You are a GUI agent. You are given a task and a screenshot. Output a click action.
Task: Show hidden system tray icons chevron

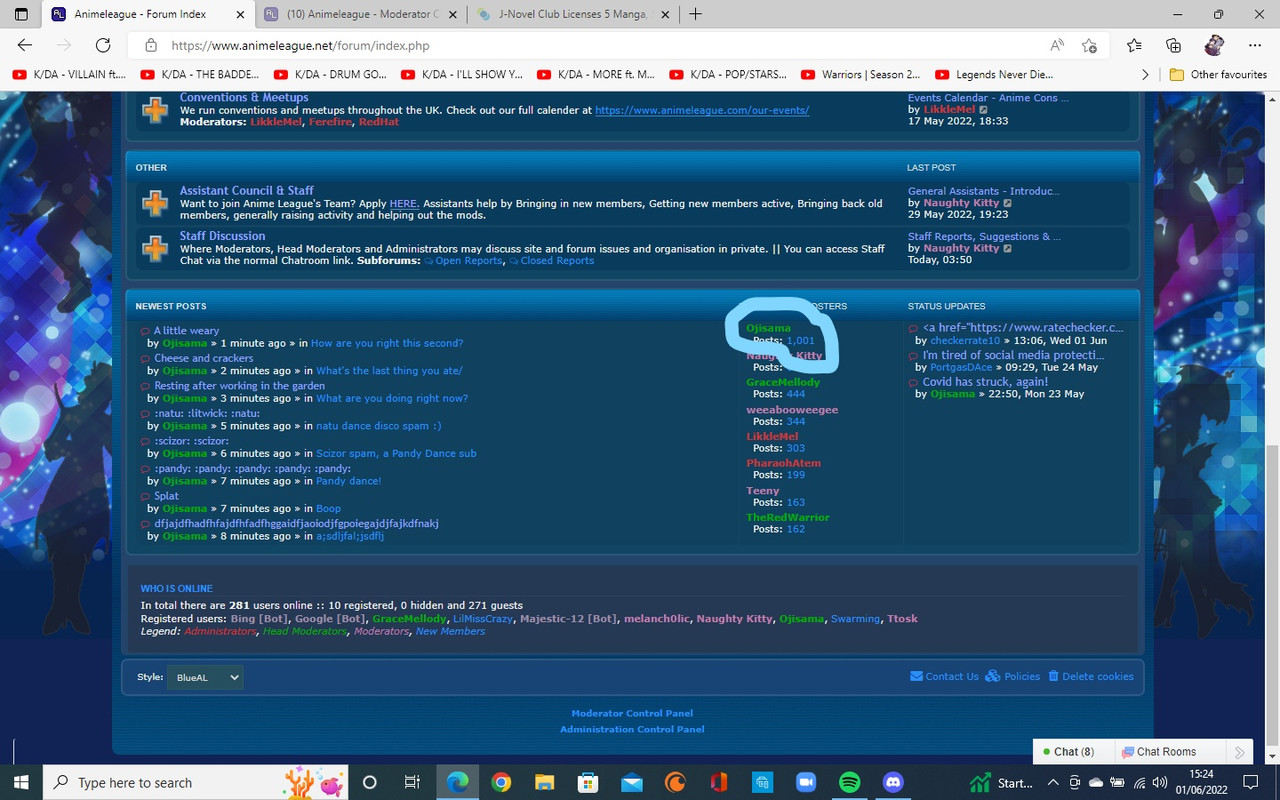(x=1053, y=782)
